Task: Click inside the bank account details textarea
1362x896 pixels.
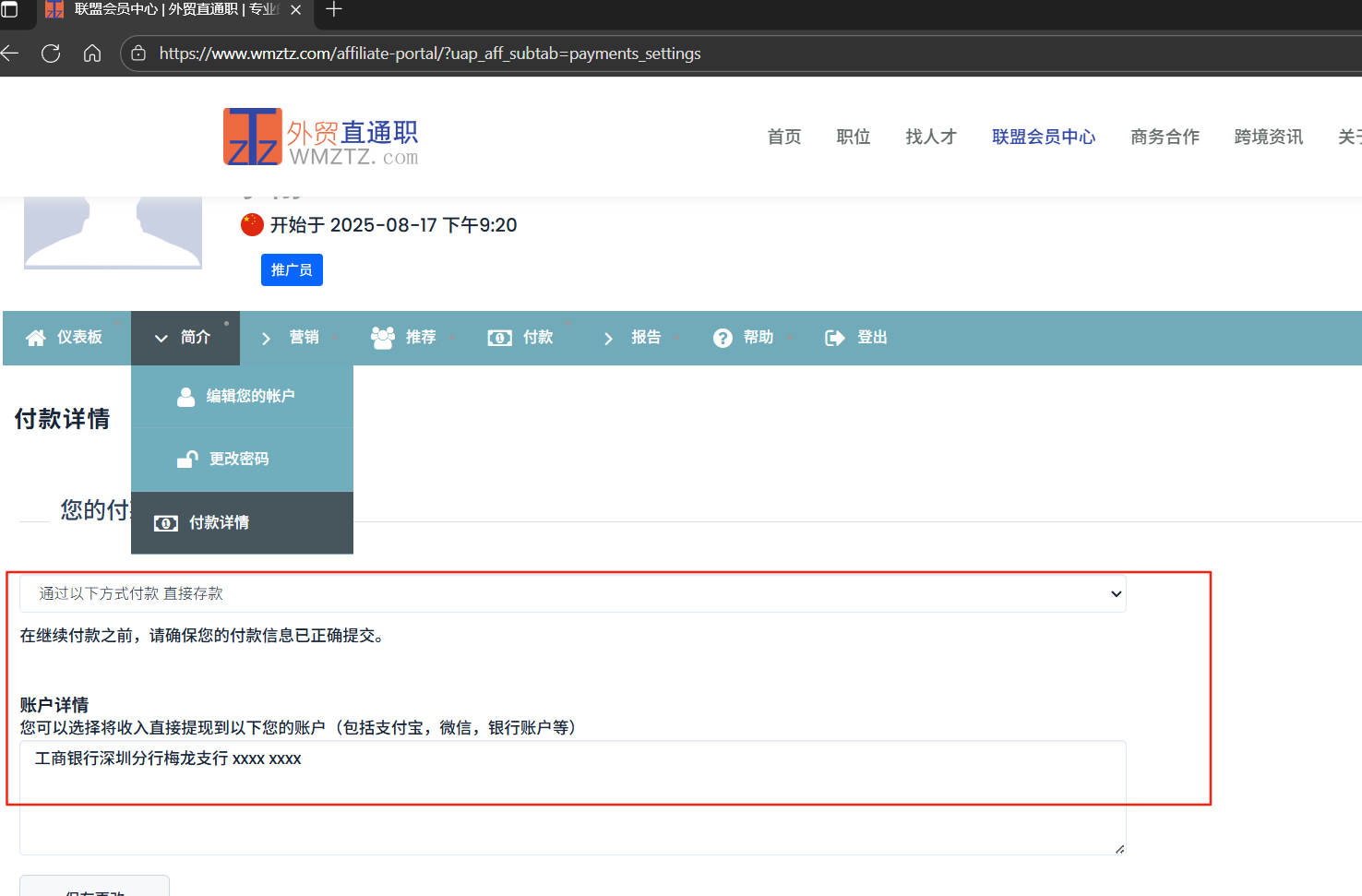Action: [x=572, y=794]
